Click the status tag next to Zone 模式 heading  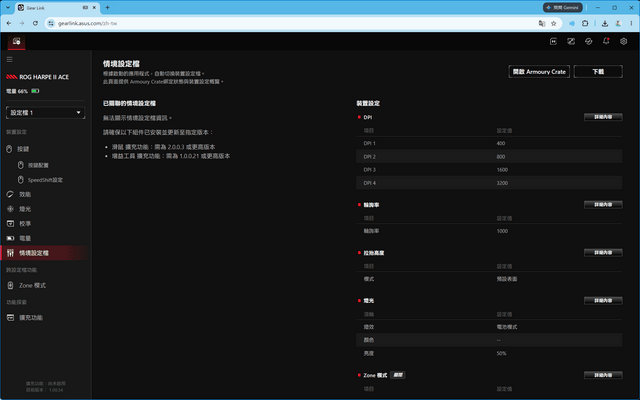pyautogui.click(x=398, y=375)
